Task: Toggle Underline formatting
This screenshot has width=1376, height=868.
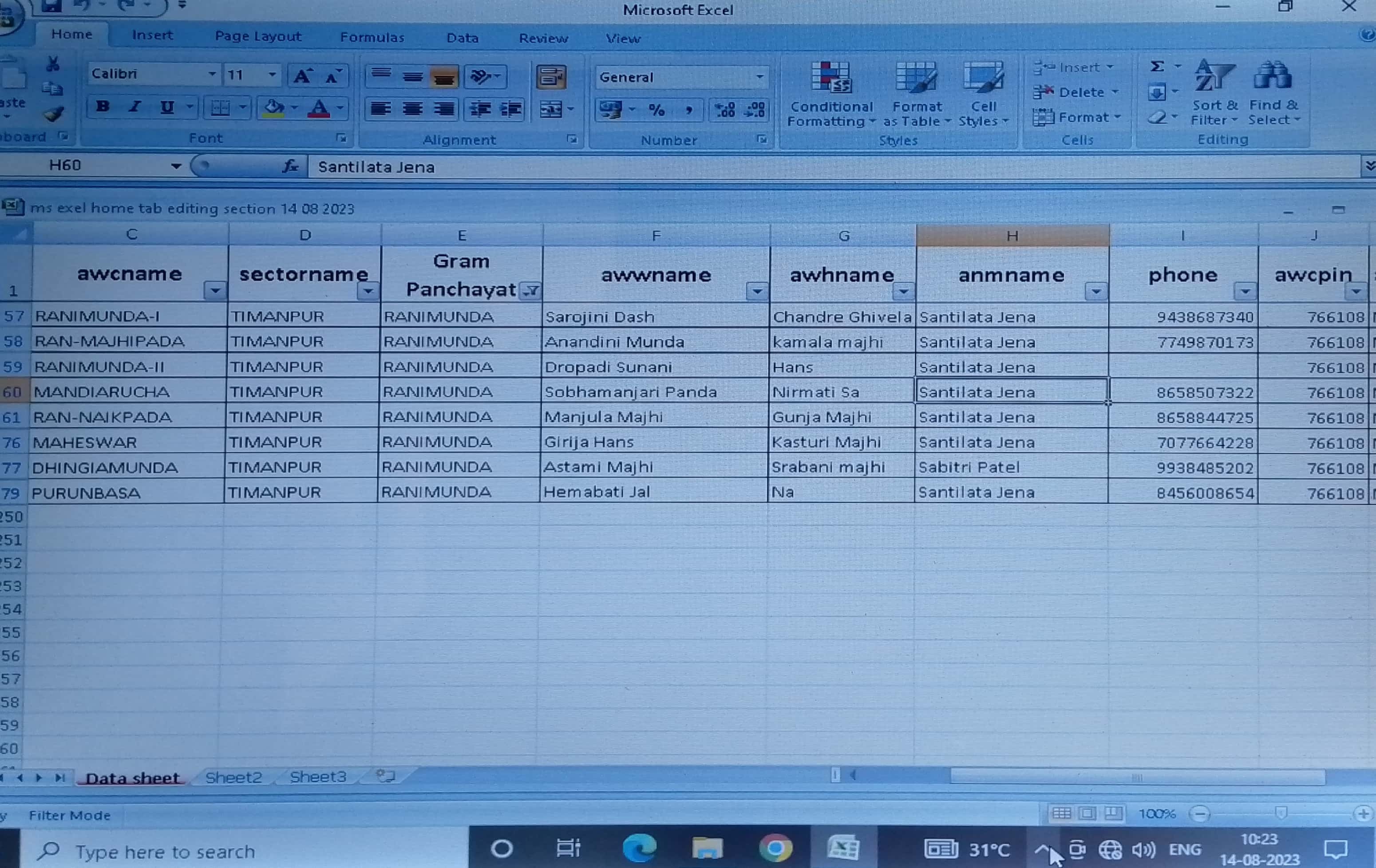Action: point(167,107)
